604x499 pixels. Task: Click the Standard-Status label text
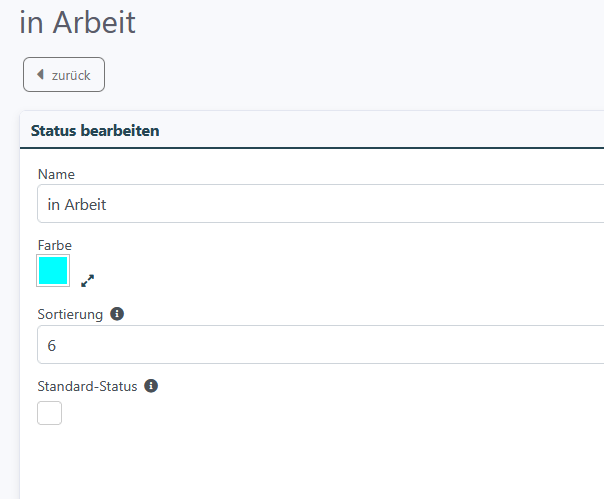tap(87, 386)
